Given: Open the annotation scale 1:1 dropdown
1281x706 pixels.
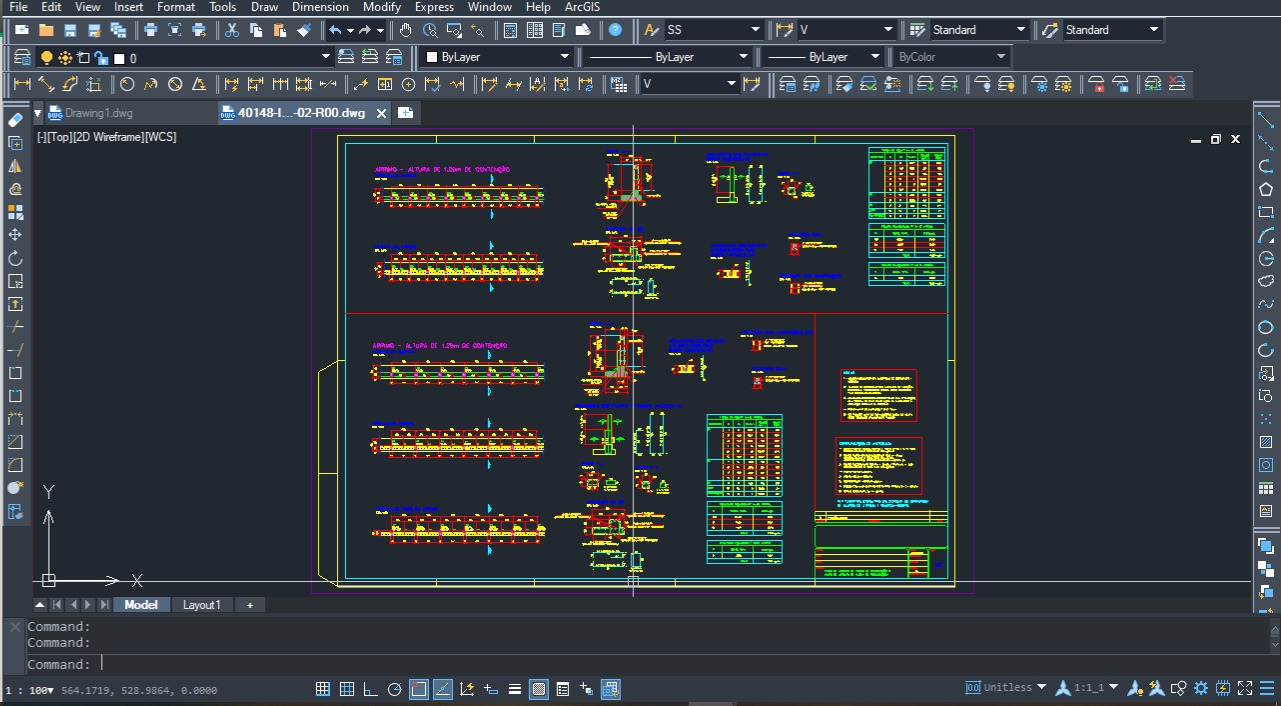Looking at the screenshot, I should pyautogui.click(x=1113, y=687).
